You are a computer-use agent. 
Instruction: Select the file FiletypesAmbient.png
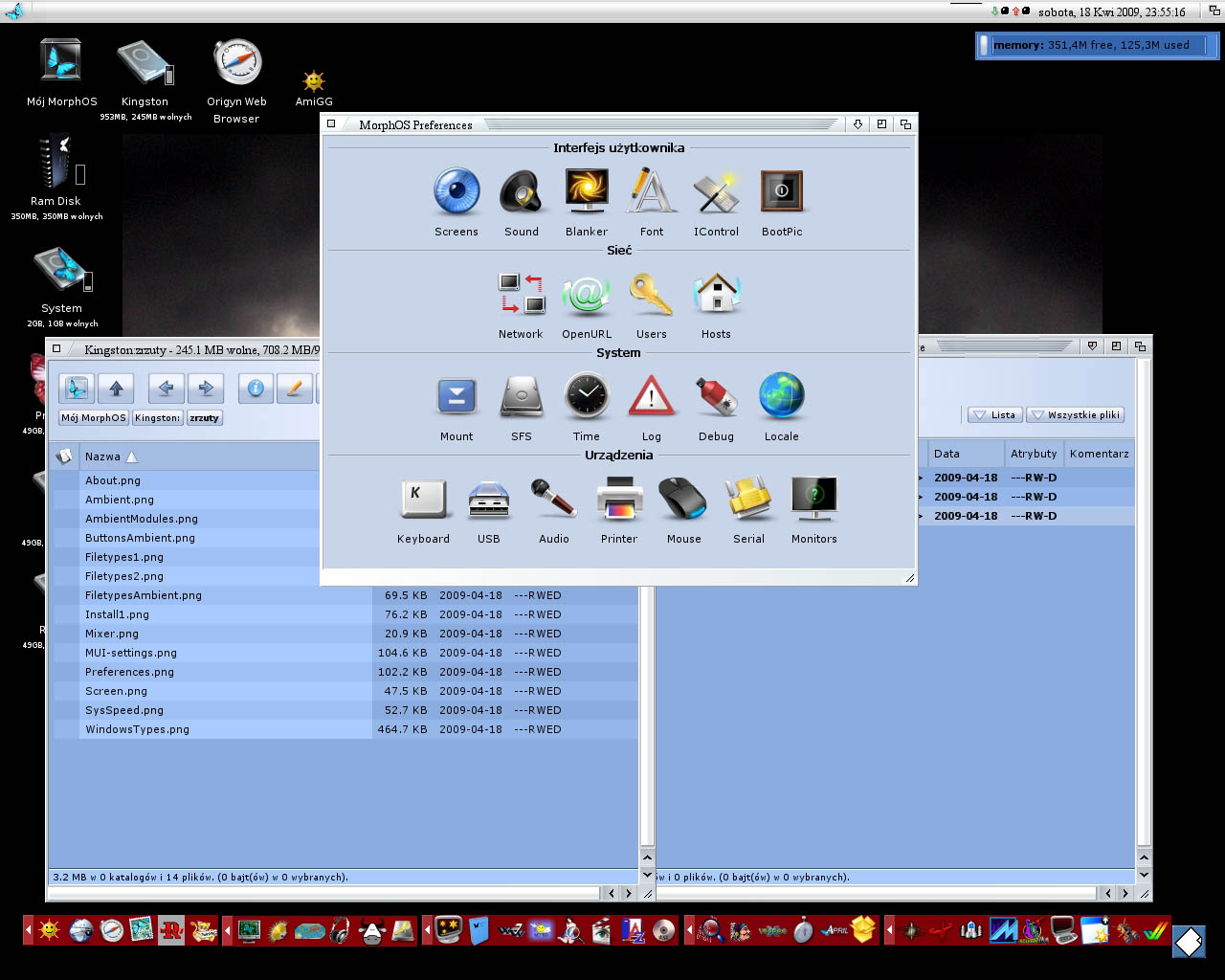144,595
